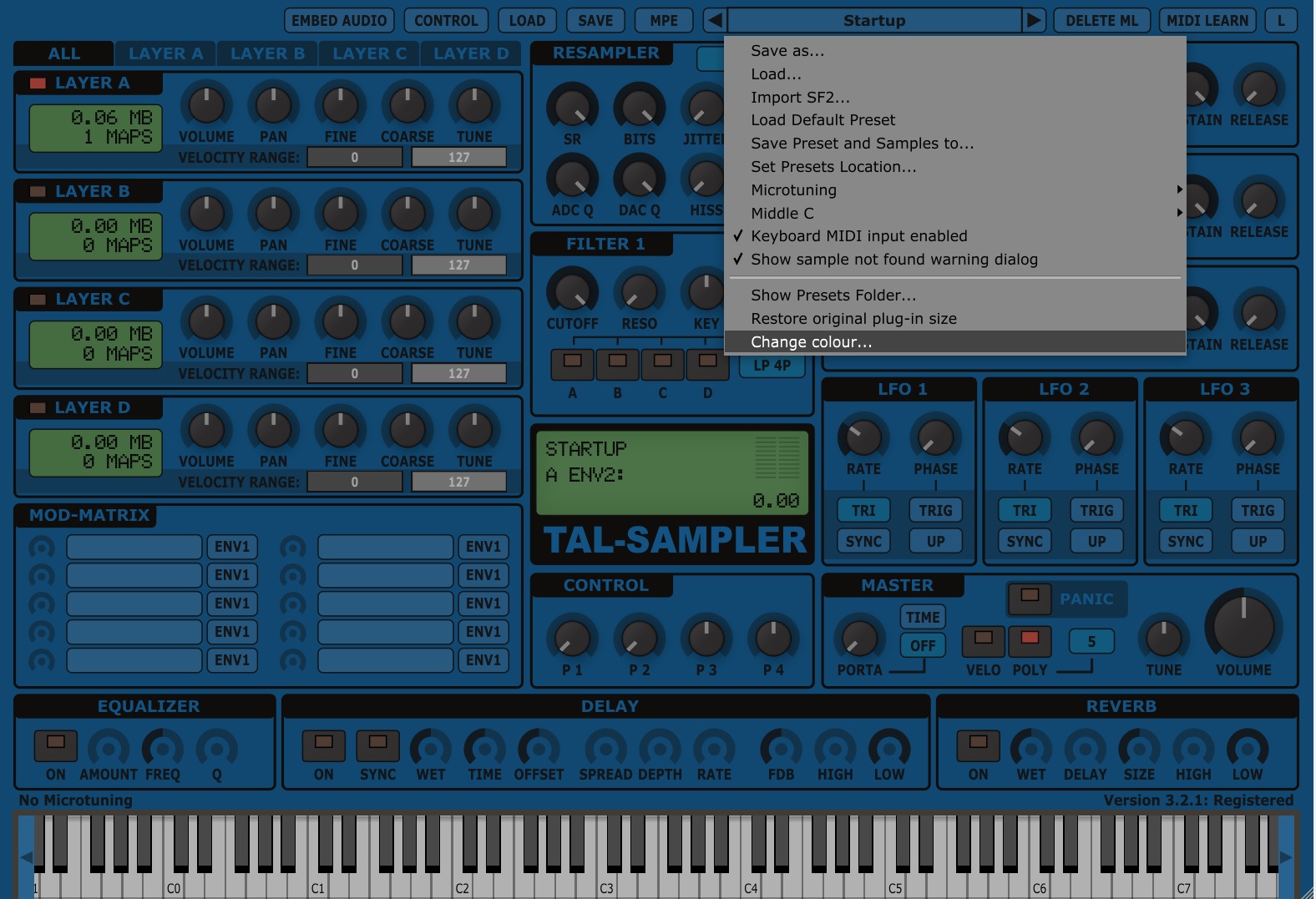Hit the PANIC button

[1030, 598]
